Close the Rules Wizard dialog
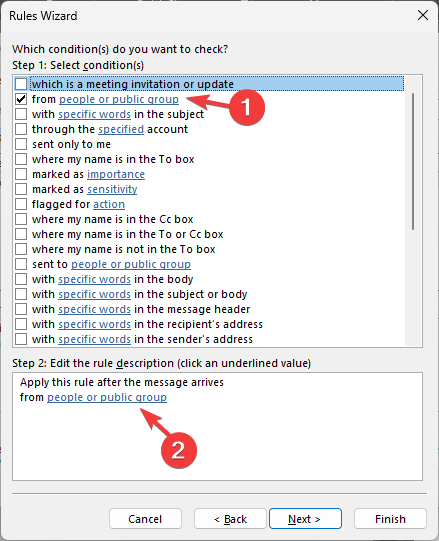This screenshot has width=439, height=541. [423, 15]
